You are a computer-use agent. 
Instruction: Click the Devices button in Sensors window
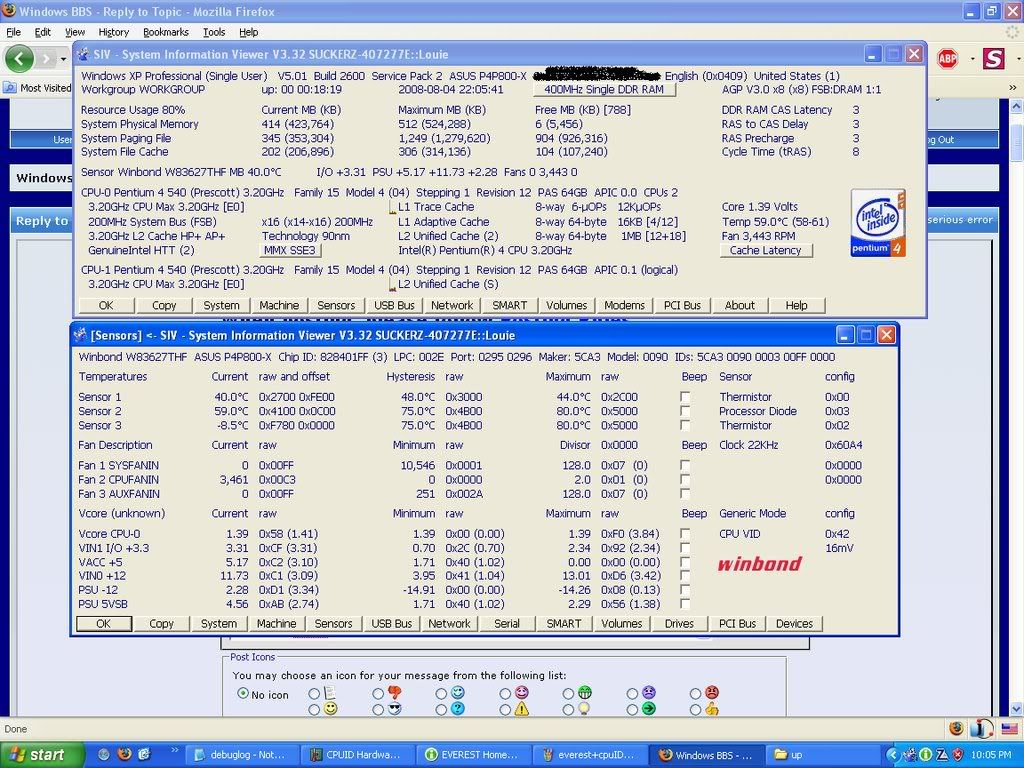click(794, 624)
